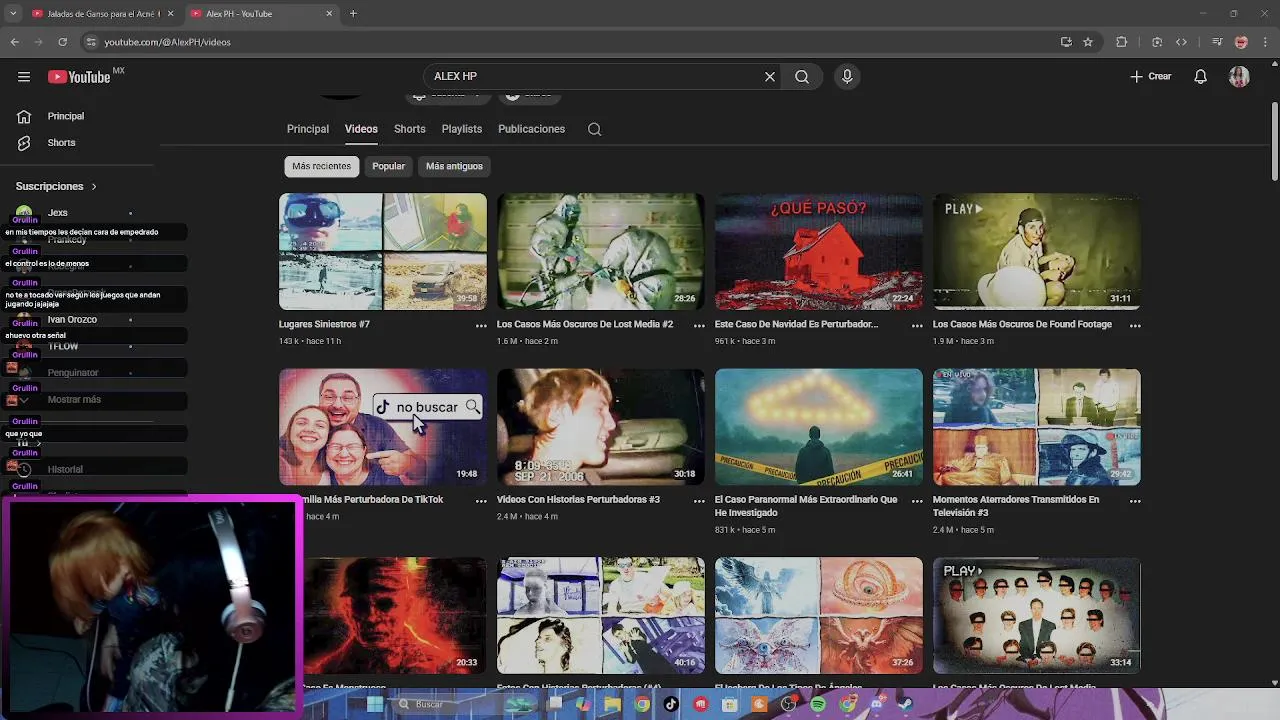1280x720 pixels.
Task: Open the Chrome extensions puzzle icon
Action: point(1122,42)
